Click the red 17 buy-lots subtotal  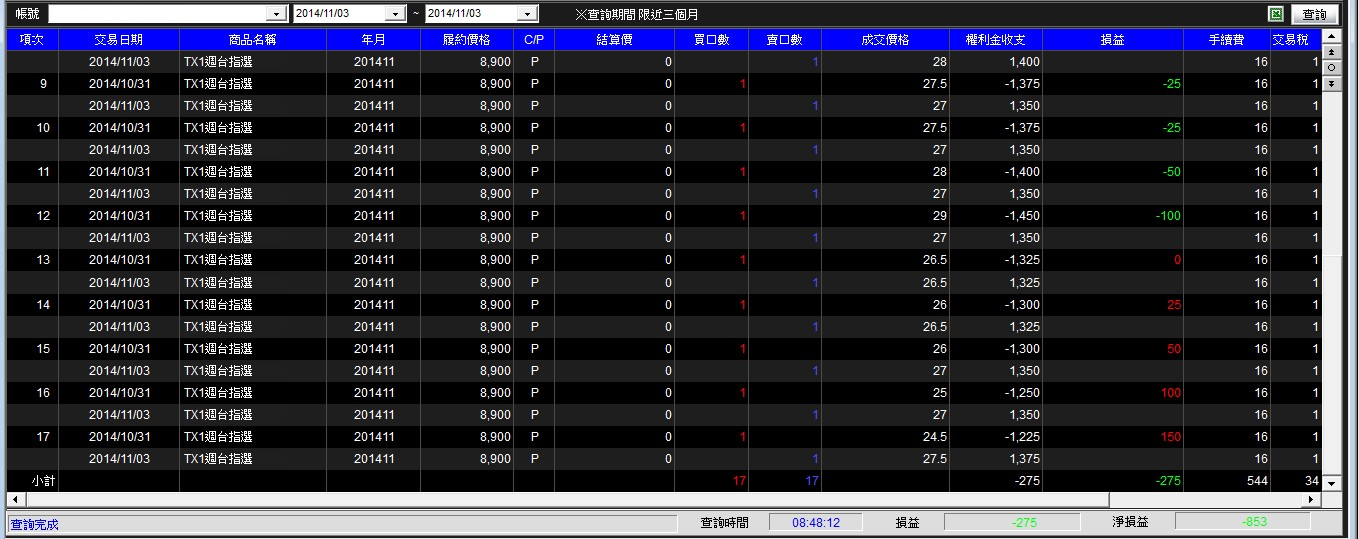click(739, 481)
